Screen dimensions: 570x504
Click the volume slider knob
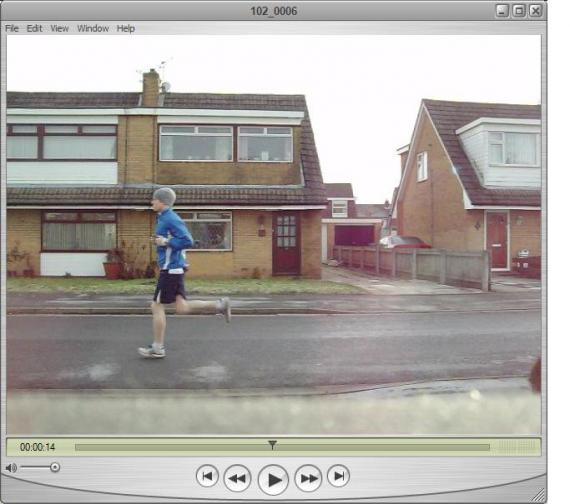(55, 467)
